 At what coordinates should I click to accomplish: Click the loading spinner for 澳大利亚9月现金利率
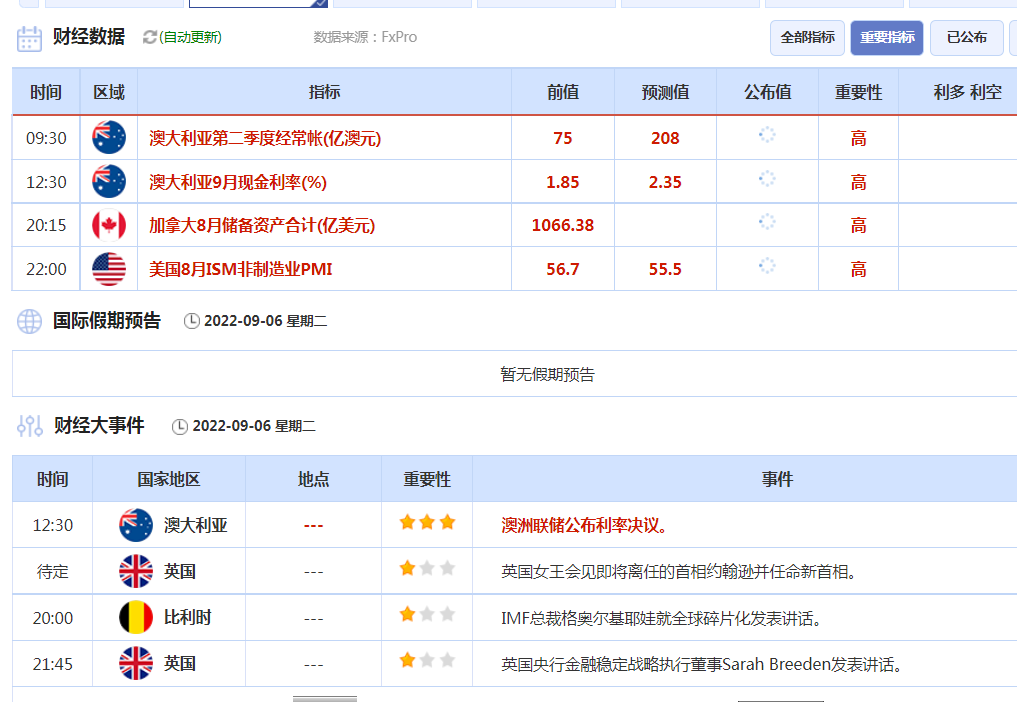(x=767, y=179)
